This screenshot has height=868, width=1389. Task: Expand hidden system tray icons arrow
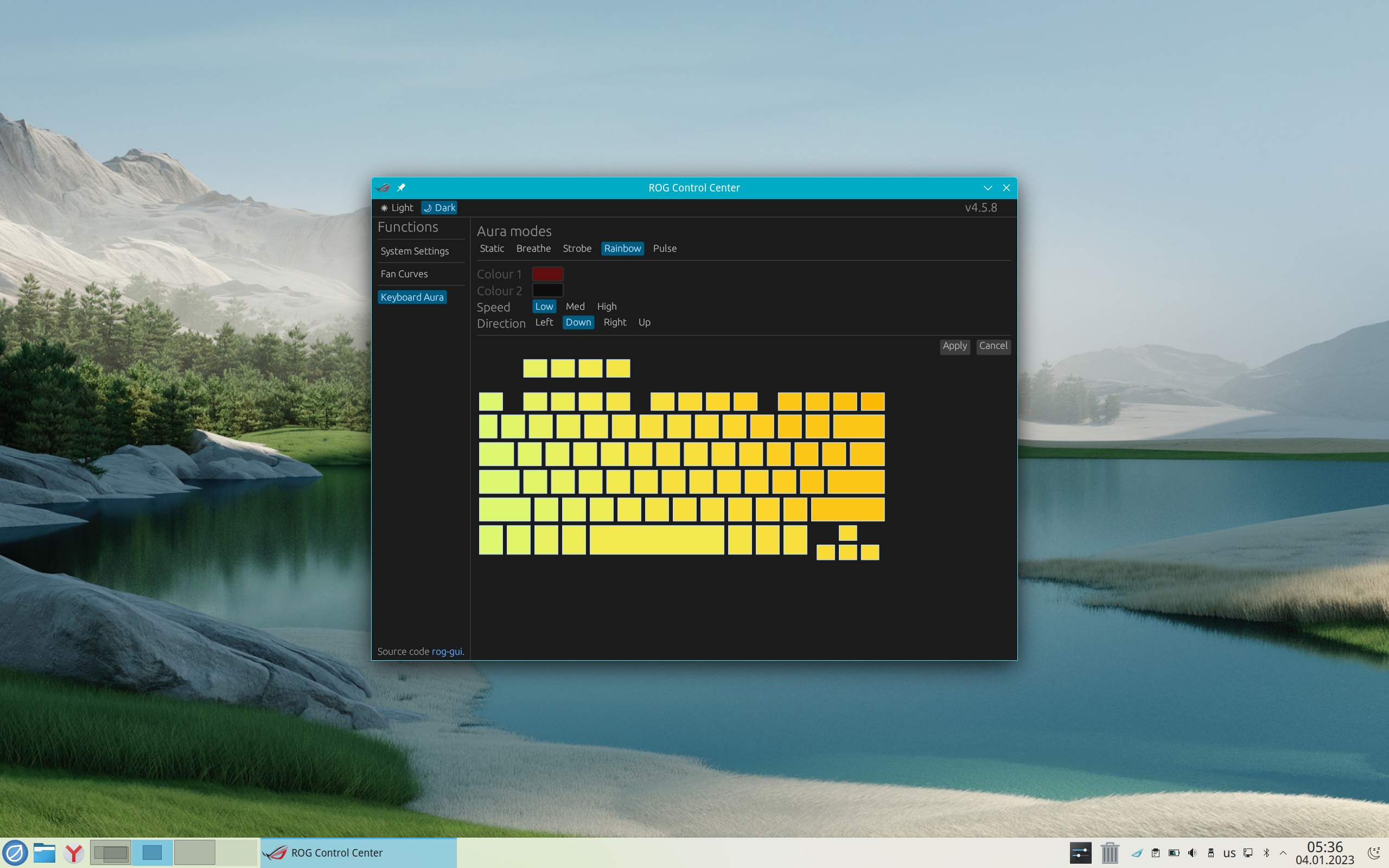coord(1283,853)
